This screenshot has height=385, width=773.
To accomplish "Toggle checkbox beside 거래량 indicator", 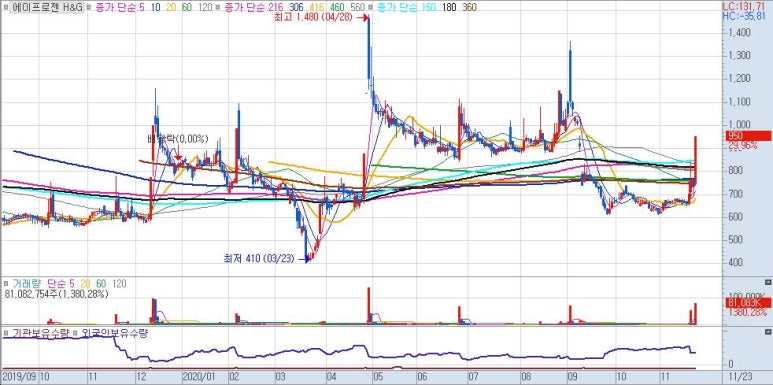I will point(6,284).
